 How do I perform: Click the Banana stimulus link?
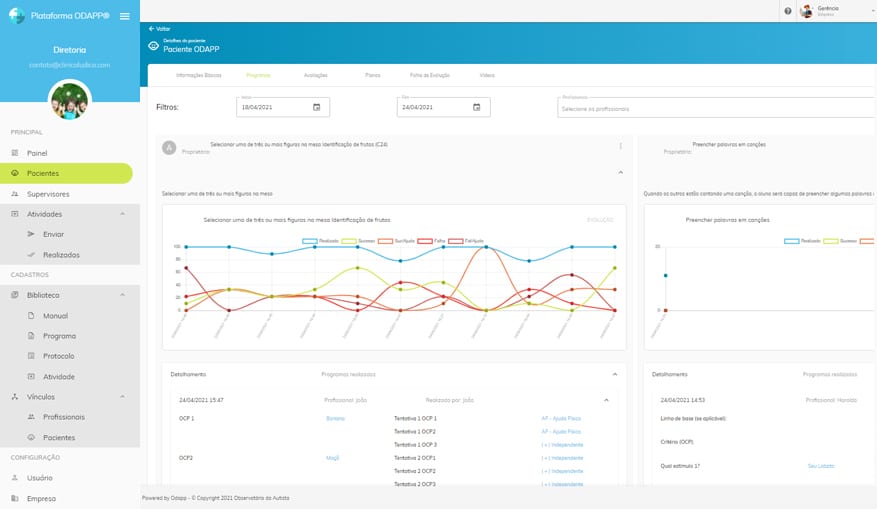click(x=334, y=418)
